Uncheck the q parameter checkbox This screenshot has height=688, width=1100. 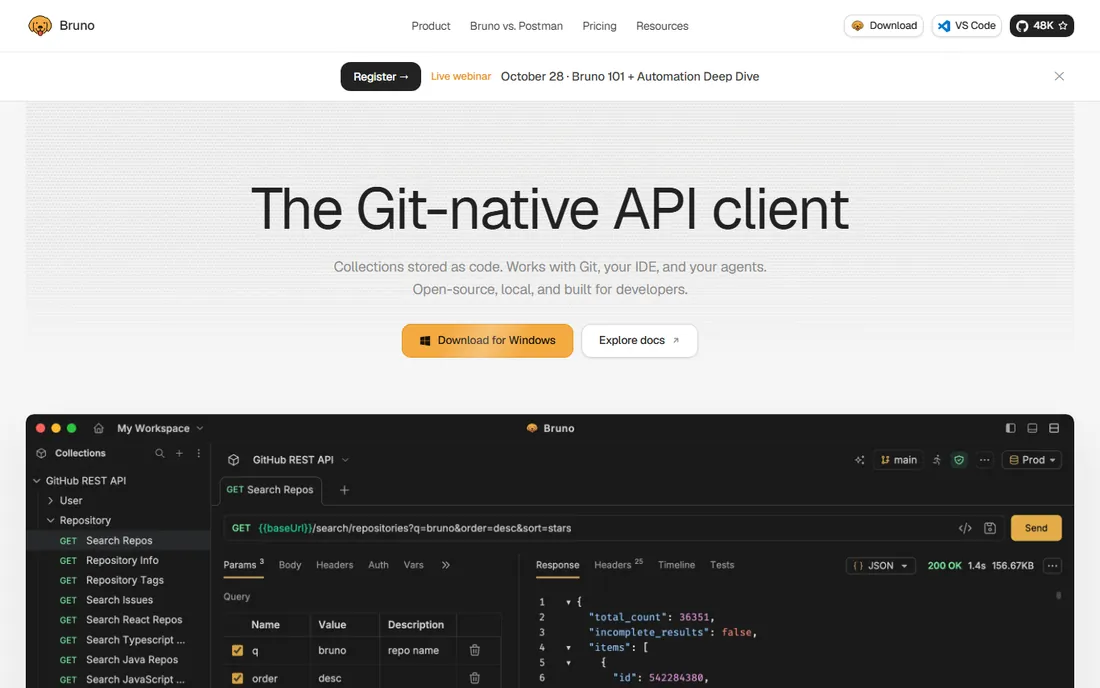pyautogui.click(x=237, y=650)
